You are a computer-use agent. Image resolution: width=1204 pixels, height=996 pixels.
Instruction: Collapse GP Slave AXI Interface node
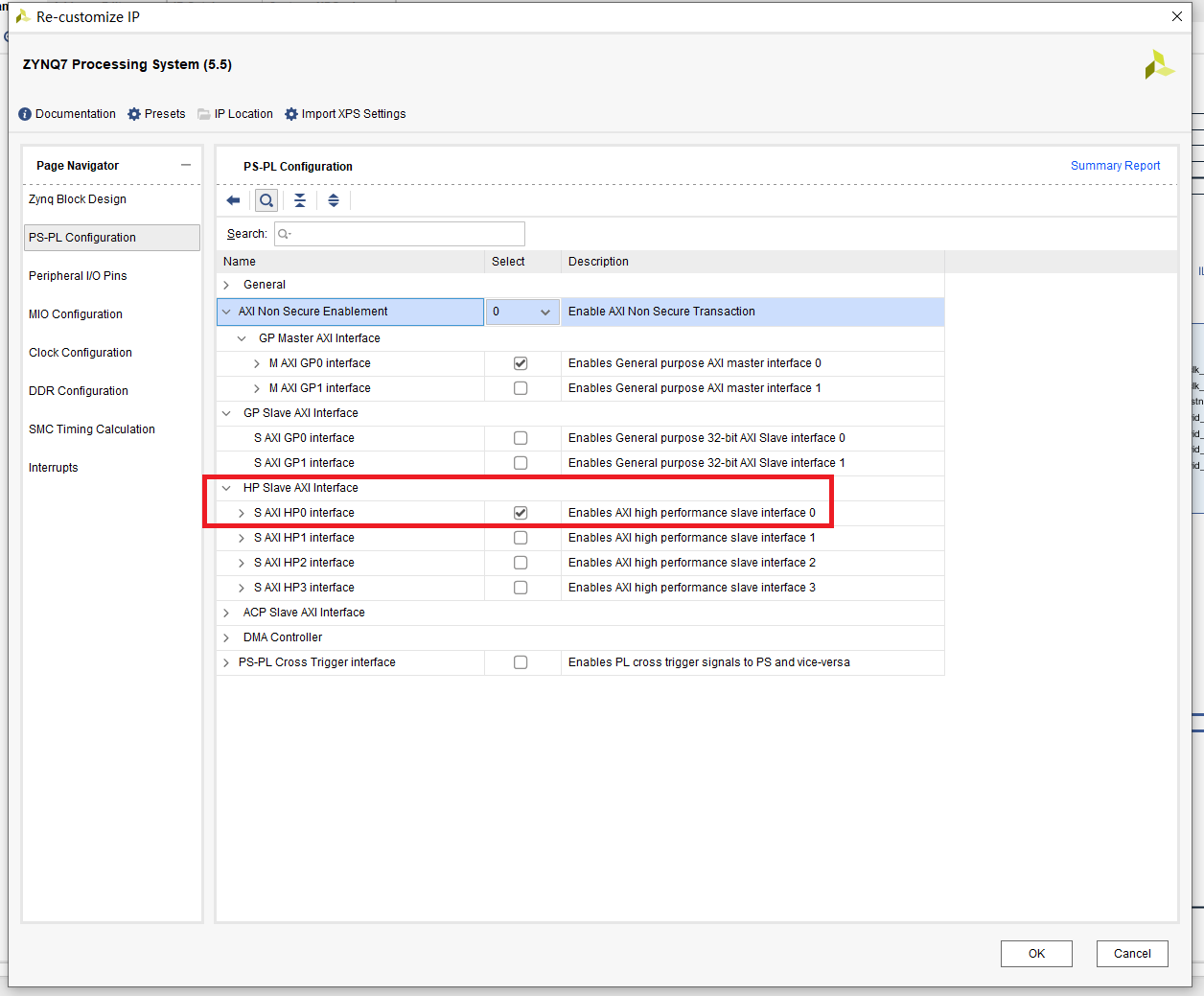point(226,413)
